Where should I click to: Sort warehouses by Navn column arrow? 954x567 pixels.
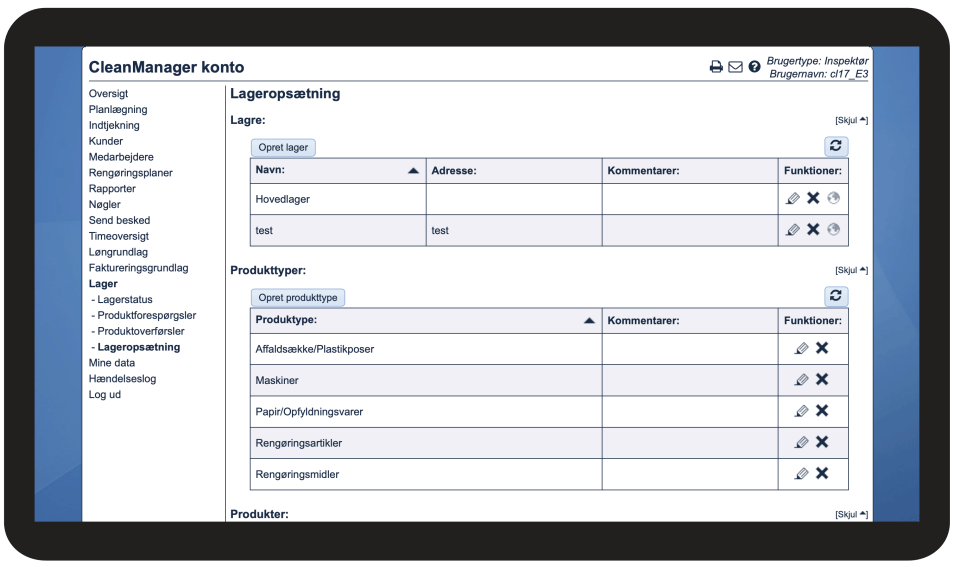[x=413, y=171]
